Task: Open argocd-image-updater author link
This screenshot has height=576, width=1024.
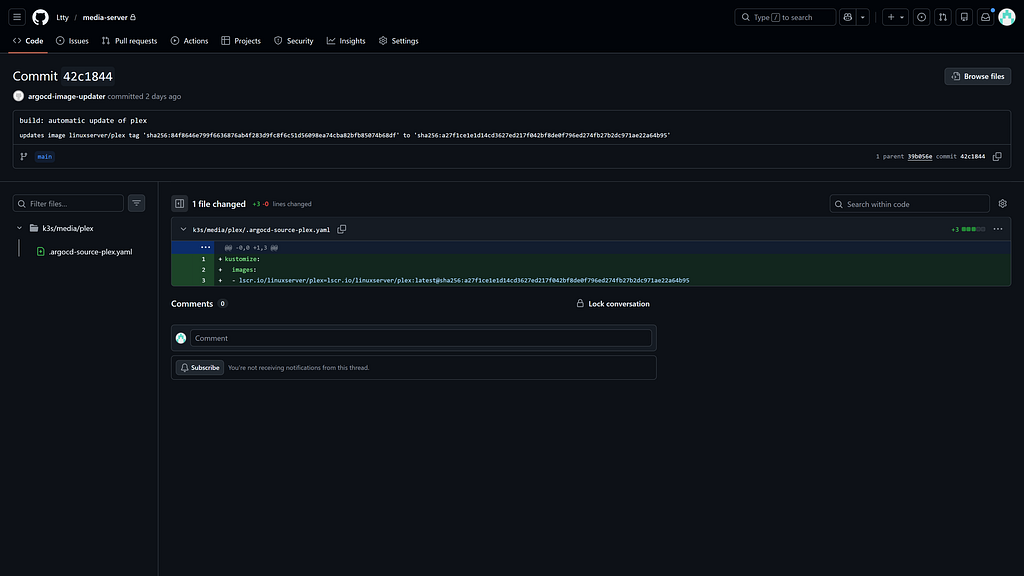Action: point(67,96)
